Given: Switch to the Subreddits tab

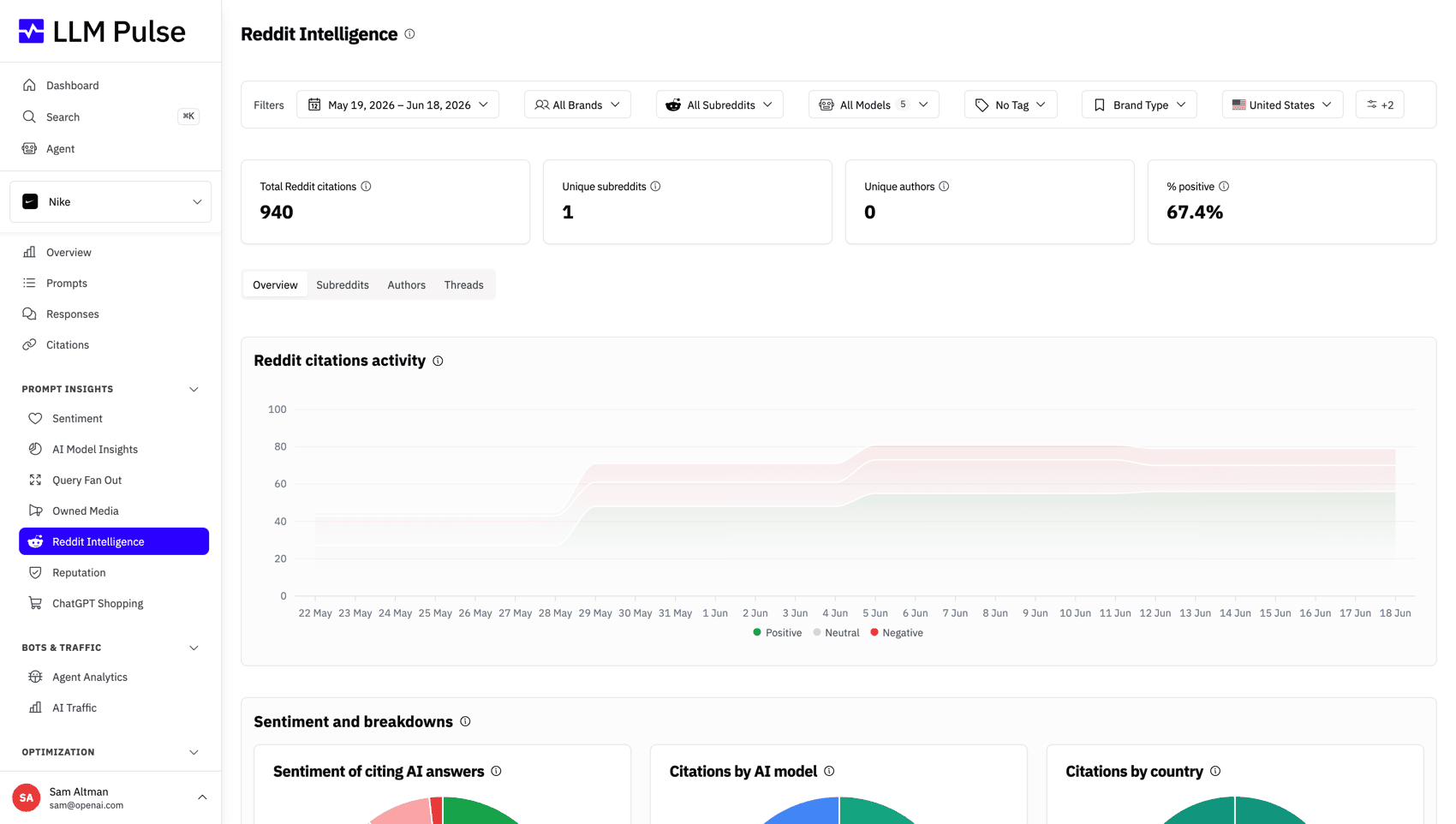Looking at the screenshot, I should [x=343, y=284].
